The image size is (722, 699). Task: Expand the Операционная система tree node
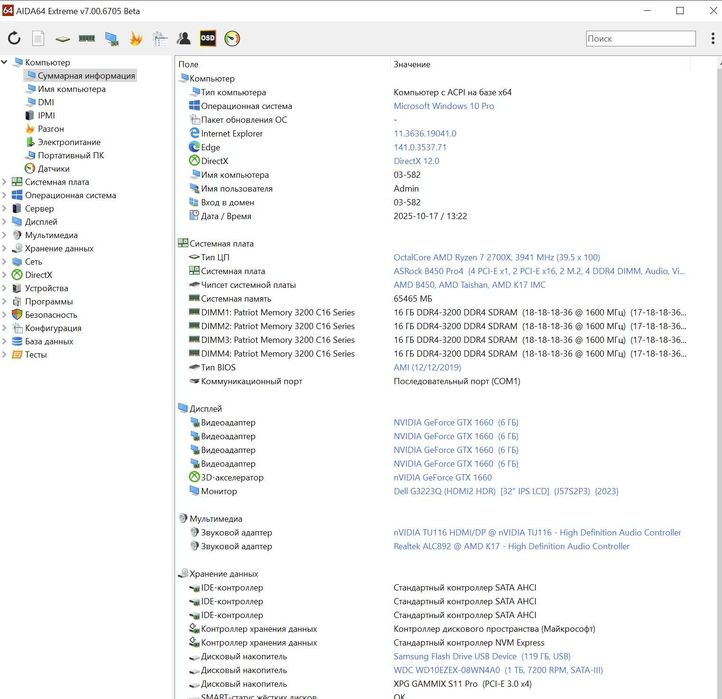(x=5, y=195)
